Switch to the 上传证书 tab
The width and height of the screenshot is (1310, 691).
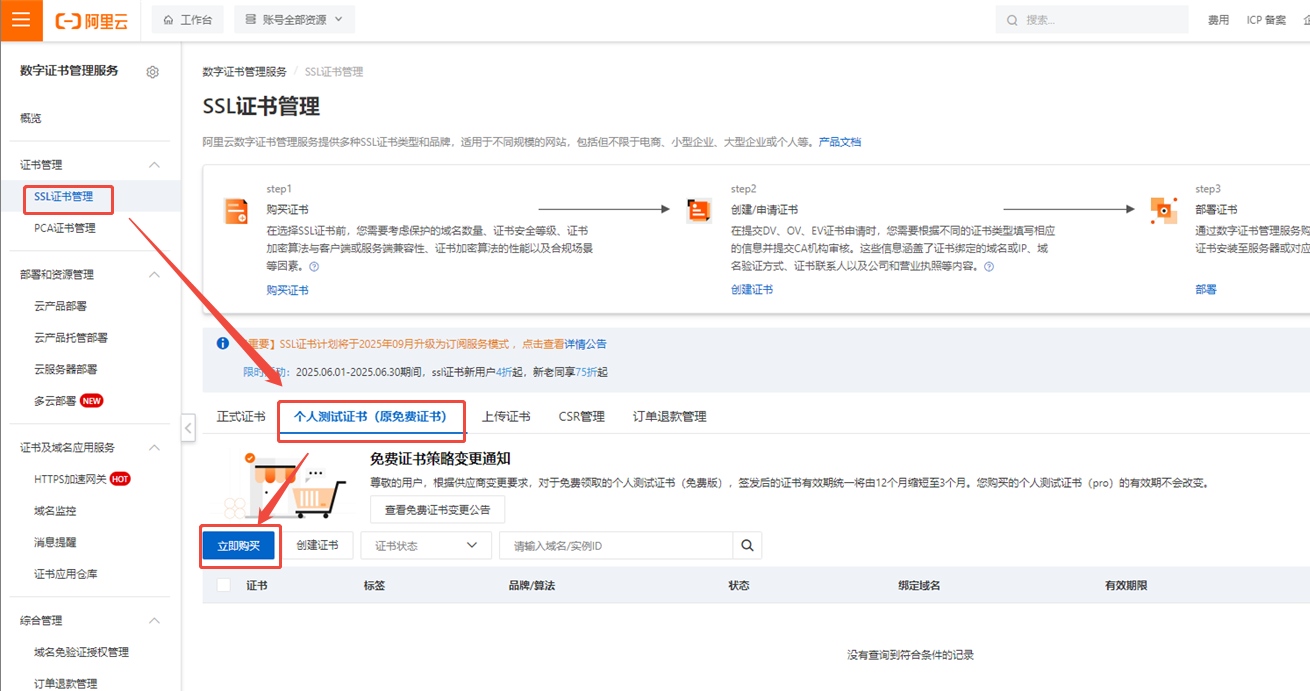(x=506, y=417)
